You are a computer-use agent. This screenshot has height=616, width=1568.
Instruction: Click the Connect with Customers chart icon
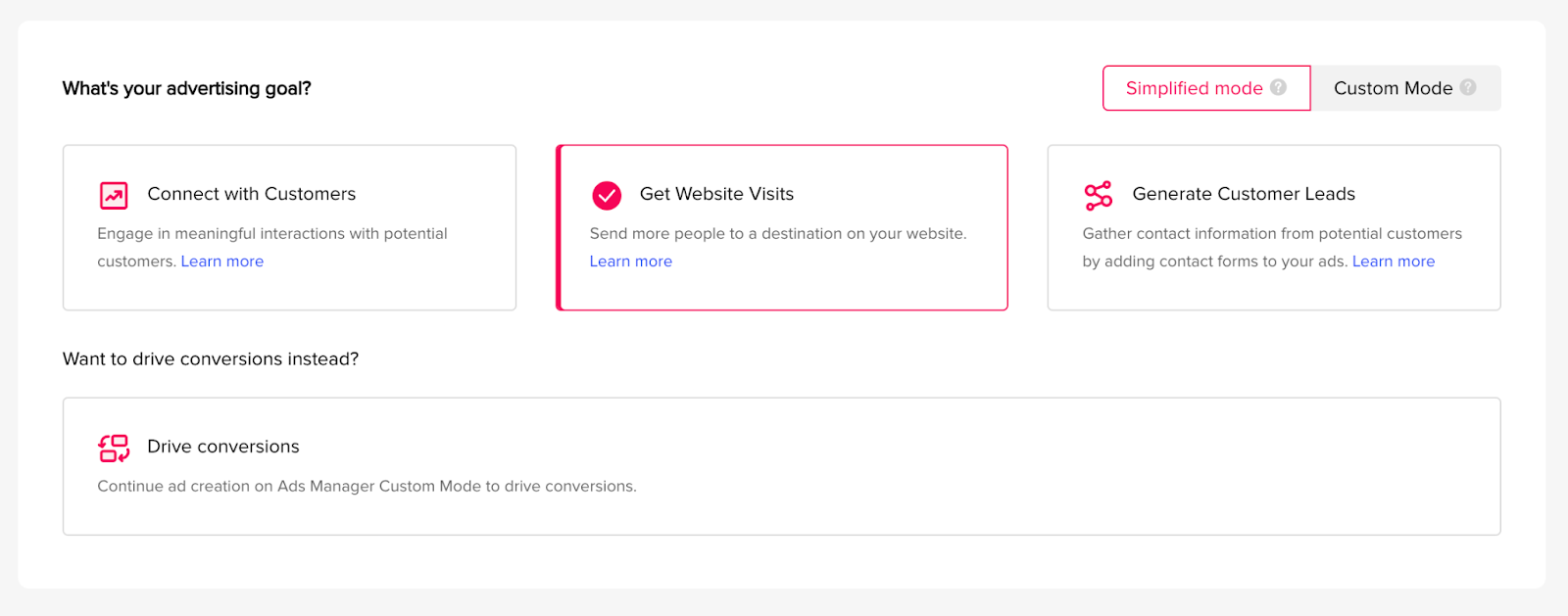(114, 195)
